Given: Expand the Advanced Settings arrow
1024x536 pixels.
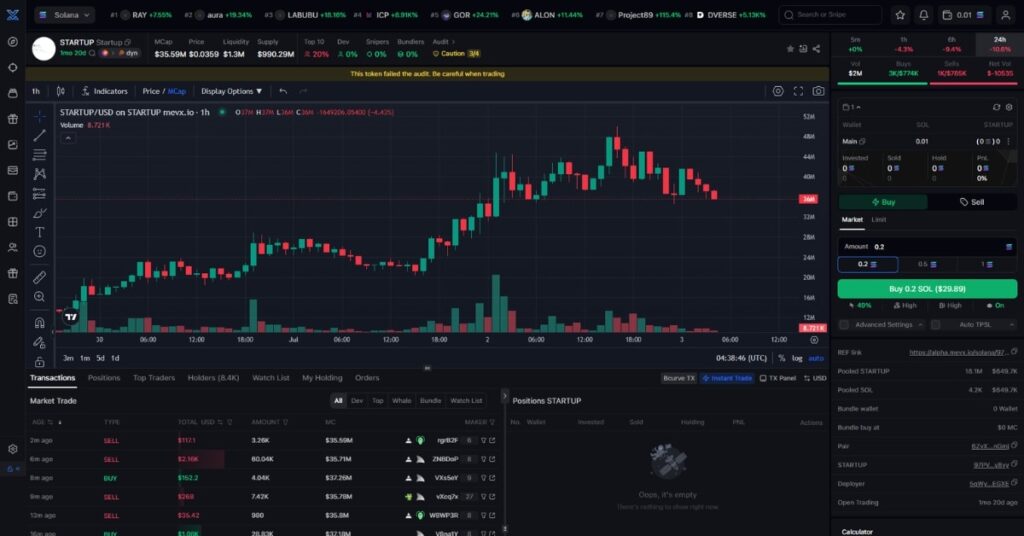Looking at the screenshot, I should pyautogui.click(x=920, y=324).
